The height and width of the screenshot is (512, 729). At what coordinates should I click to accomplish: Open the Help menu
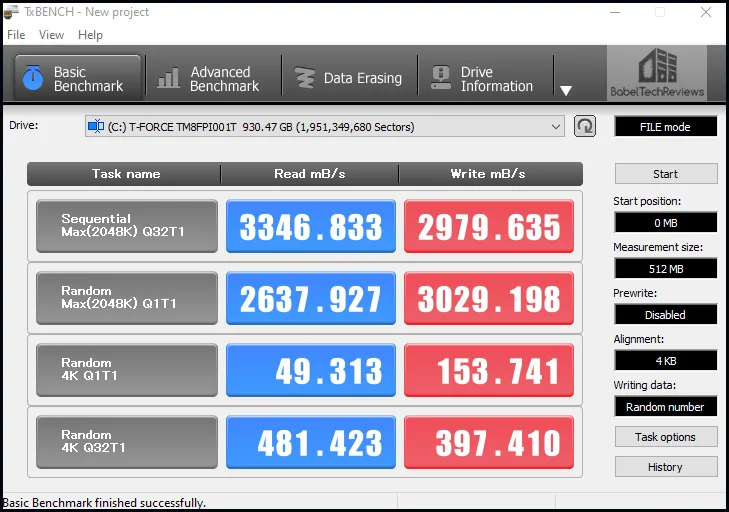[90, 35]
